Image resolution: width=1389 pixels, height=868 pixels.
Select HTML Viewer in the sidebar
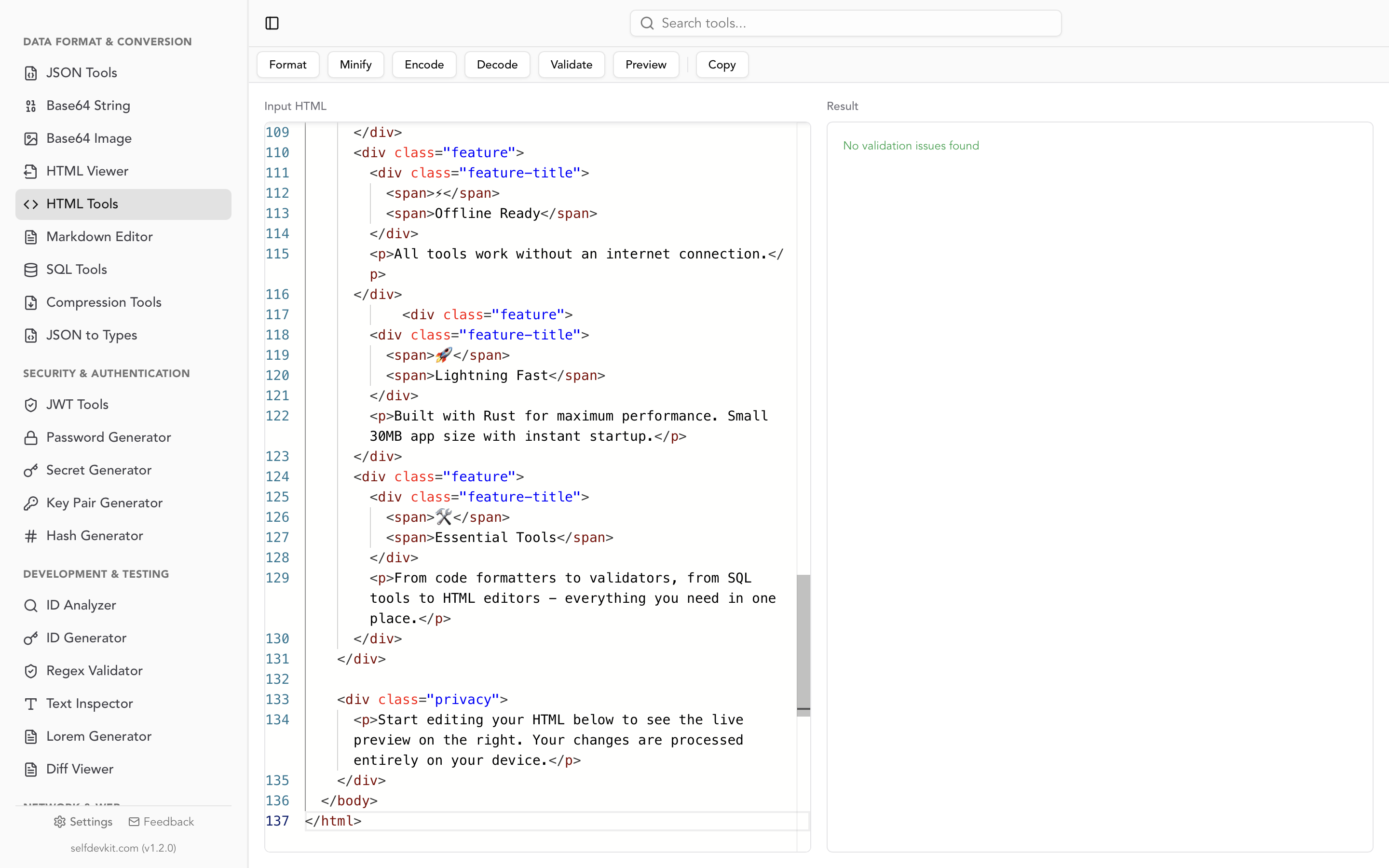[87, 171]
